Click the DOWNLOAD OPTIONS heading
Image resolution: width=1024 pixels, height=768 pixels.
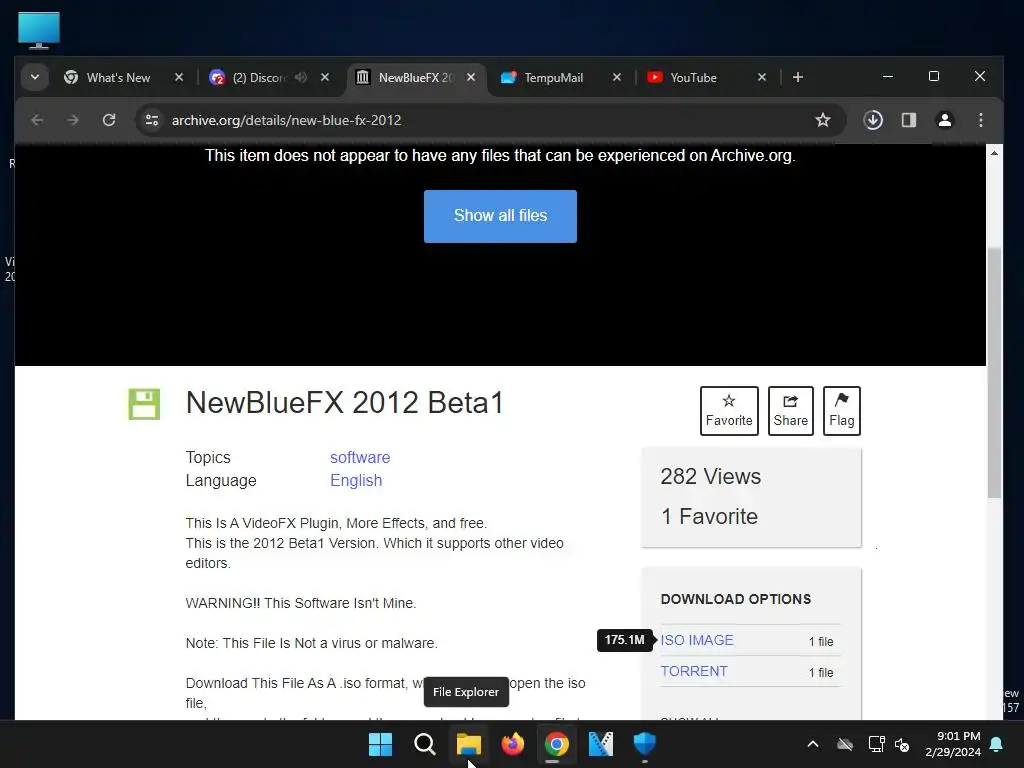[x=736, y=600]
